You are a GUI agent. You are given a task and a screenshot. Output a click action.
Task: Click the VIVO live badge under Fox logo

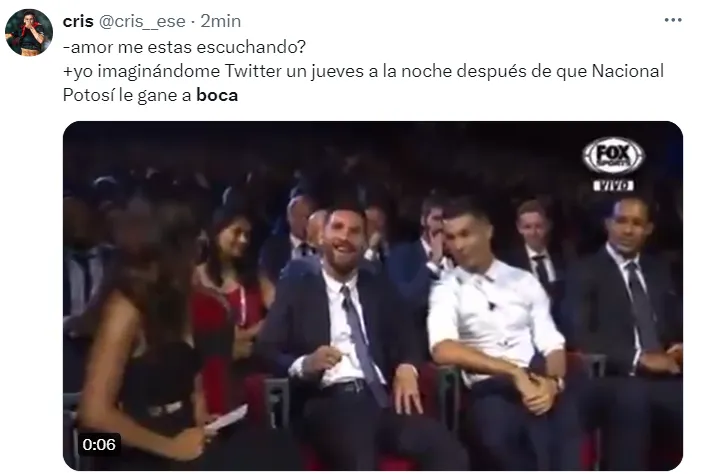[x=613, y=185]
